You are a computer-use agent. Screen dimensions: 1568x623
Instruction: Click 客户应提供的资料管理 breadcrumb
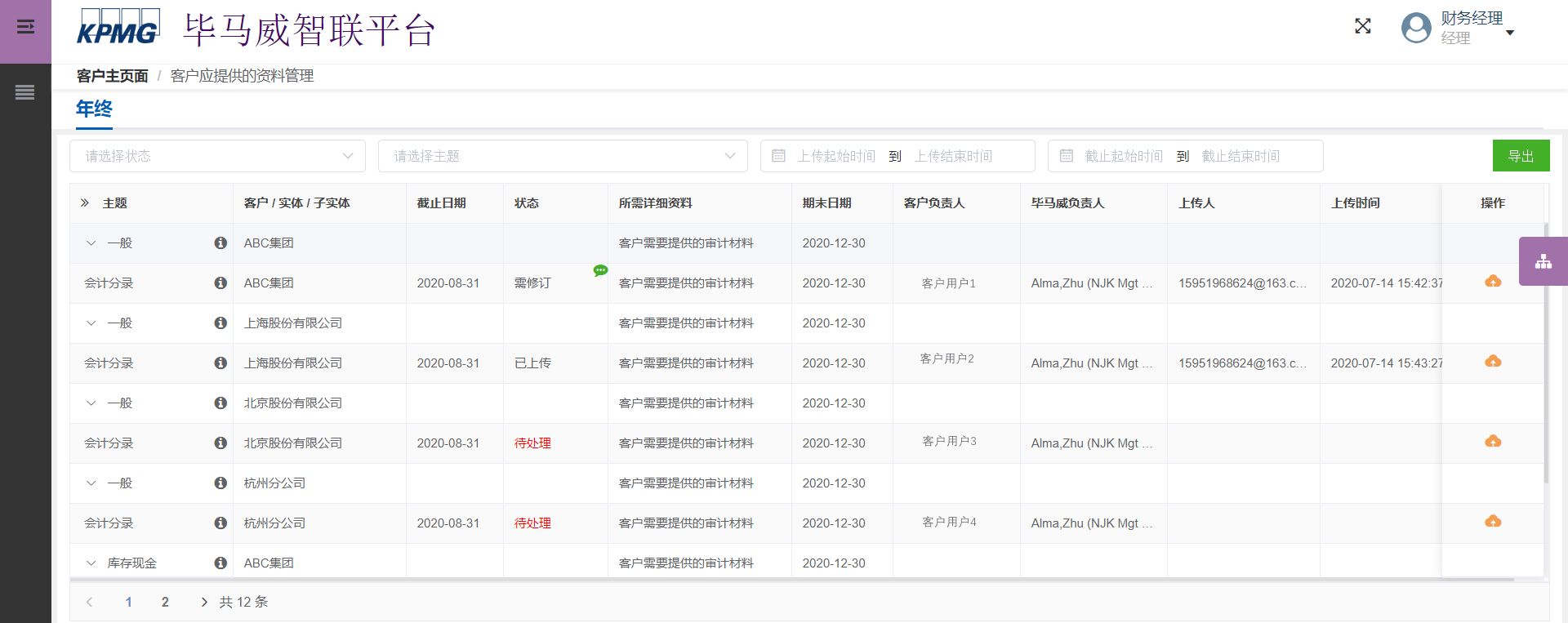point(242,76)
